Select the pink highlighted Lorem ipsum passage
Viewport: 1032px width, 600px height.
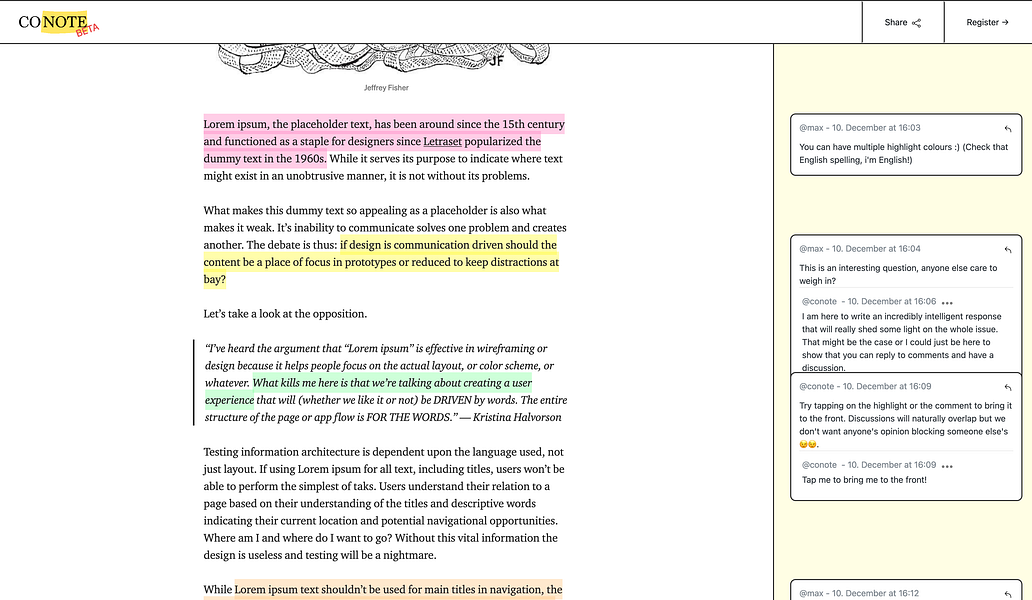point(384,141)
